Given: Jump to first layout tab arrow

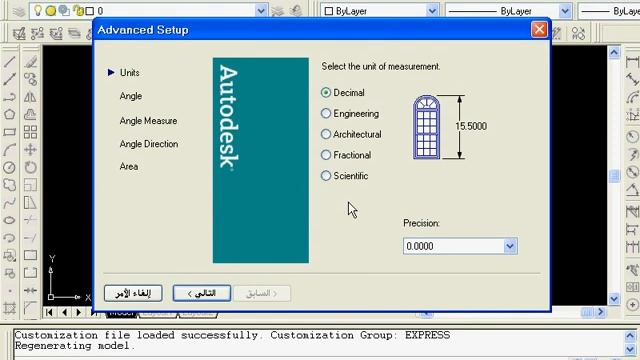Looking at the screenshot, I should pyautogui.click(x=49, y=312).
